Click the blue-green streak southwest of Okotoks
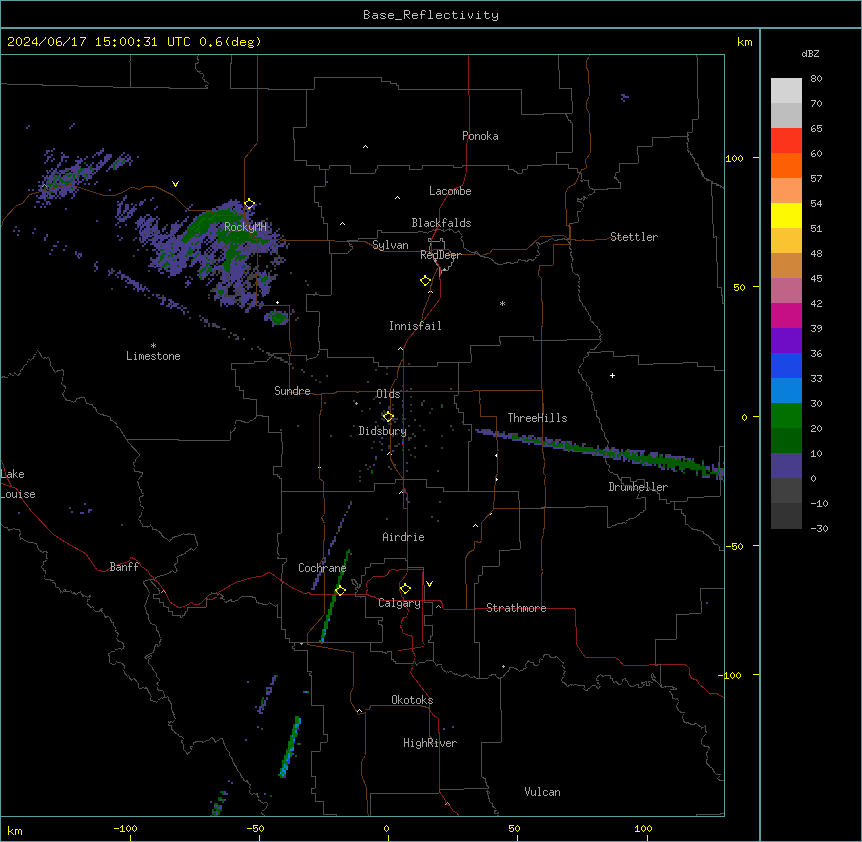 (x=290, y=746)
